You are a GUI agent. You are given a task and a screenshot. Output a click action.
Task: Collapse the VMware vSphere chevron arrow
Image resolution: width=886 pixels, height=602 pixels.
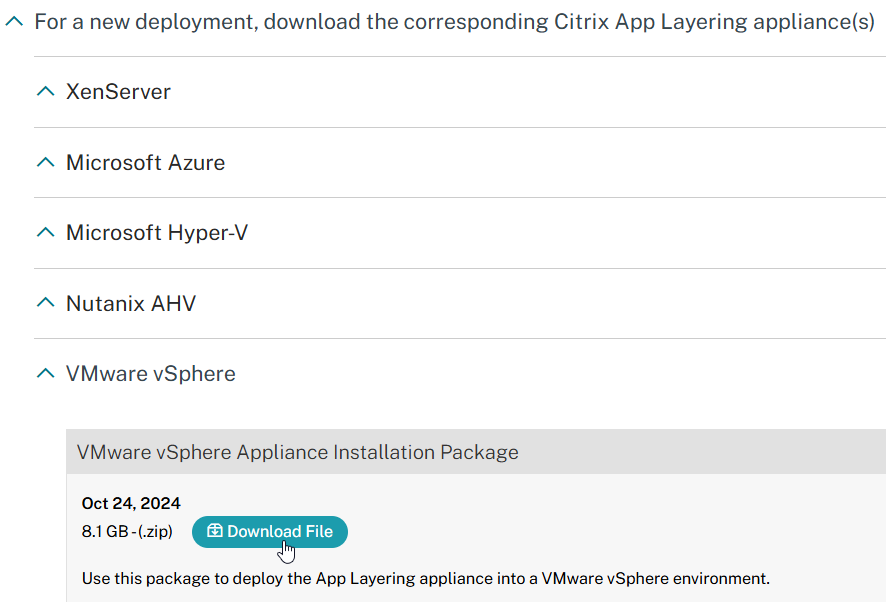click(x=46, y=373)
